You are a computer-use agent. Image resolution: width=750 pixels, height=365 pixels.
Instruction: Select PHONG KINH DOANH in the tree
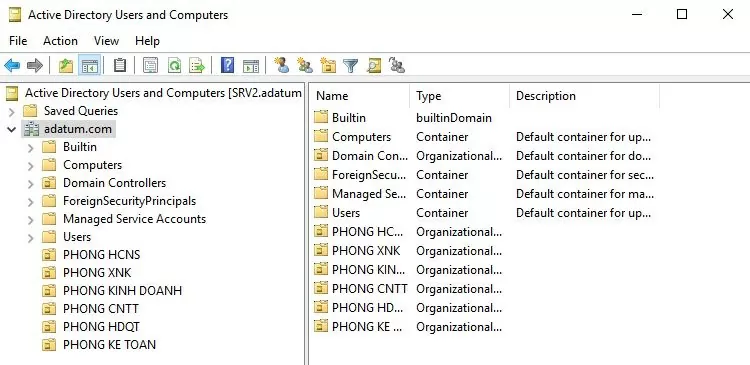(x=122, y=290)
